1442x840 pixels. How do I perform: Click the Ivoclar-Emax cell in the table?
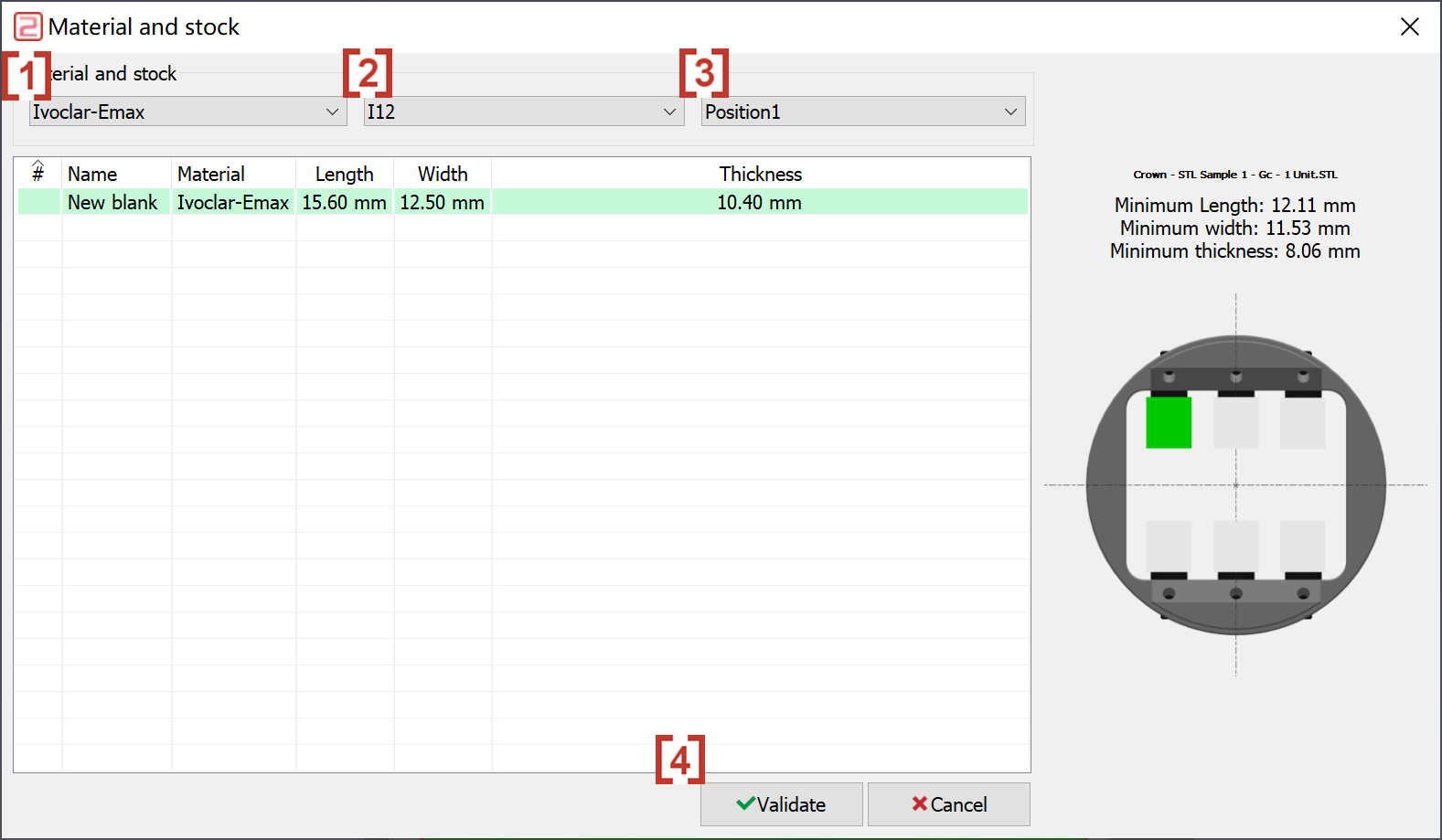233,202
